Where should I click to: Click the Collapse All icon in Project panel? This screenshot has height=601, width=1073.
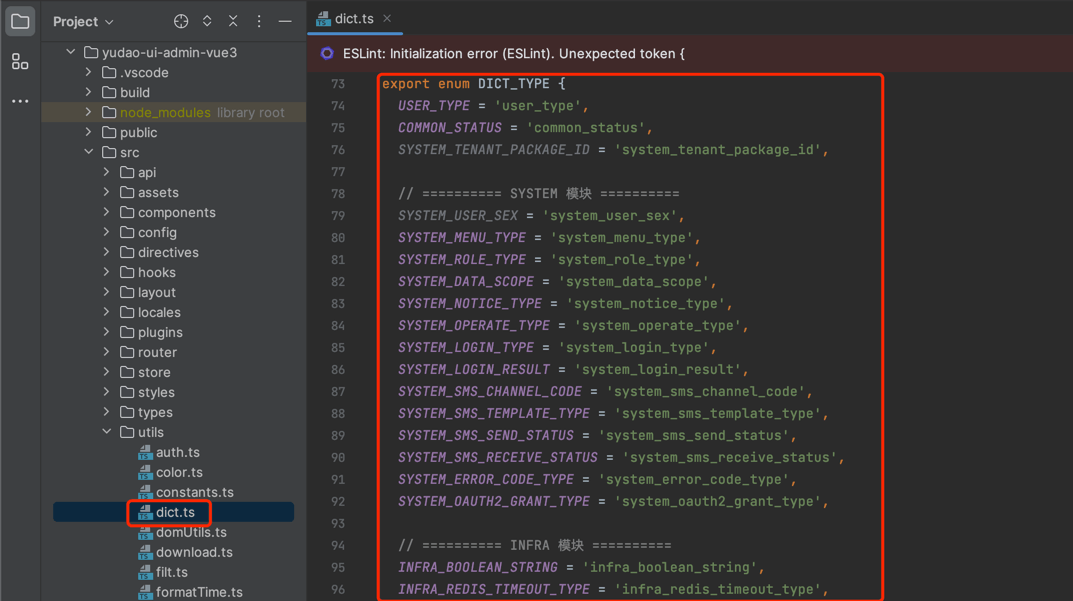click(x=233, y=21)
